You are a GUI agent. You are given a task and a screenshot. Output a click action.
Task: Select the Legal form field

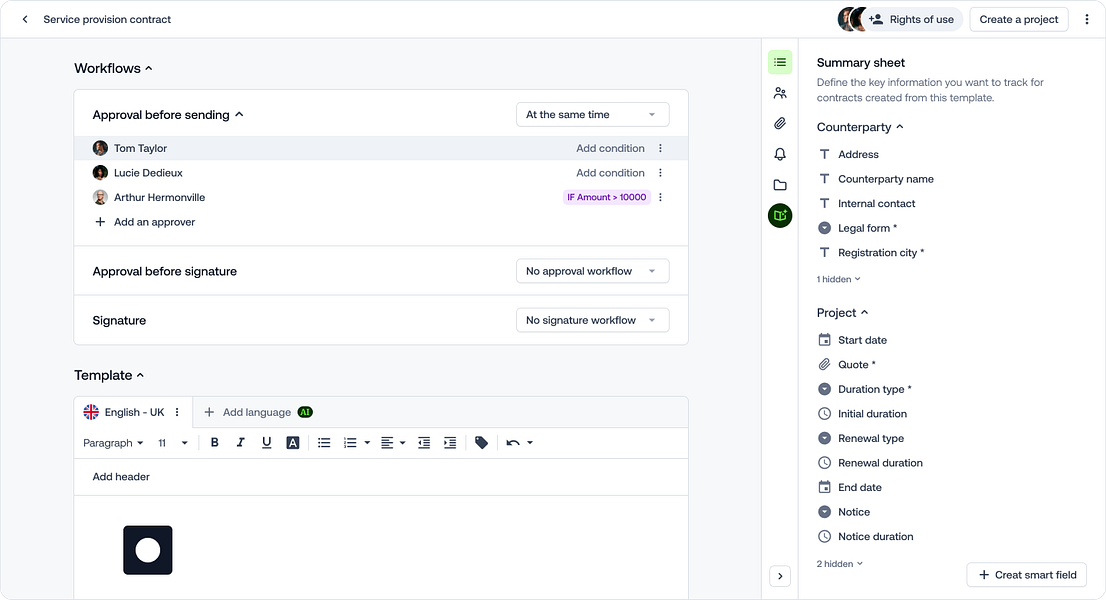[858, 228]
